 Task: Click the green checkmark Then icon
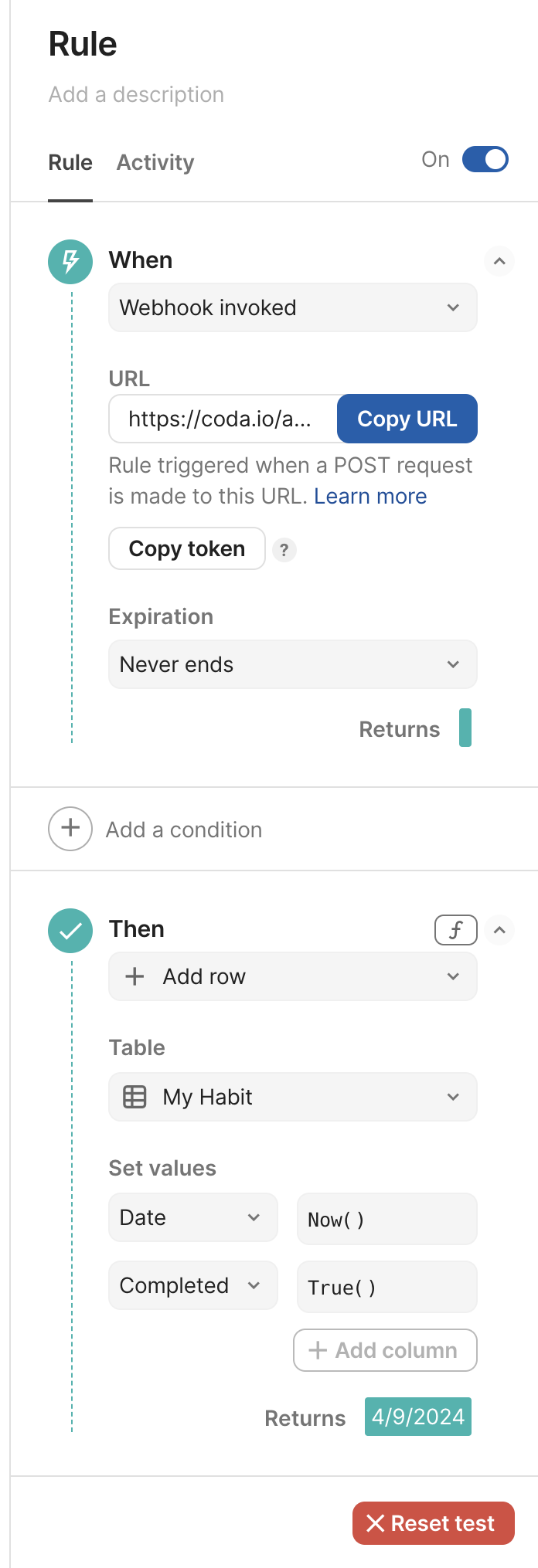click(70, 930)
